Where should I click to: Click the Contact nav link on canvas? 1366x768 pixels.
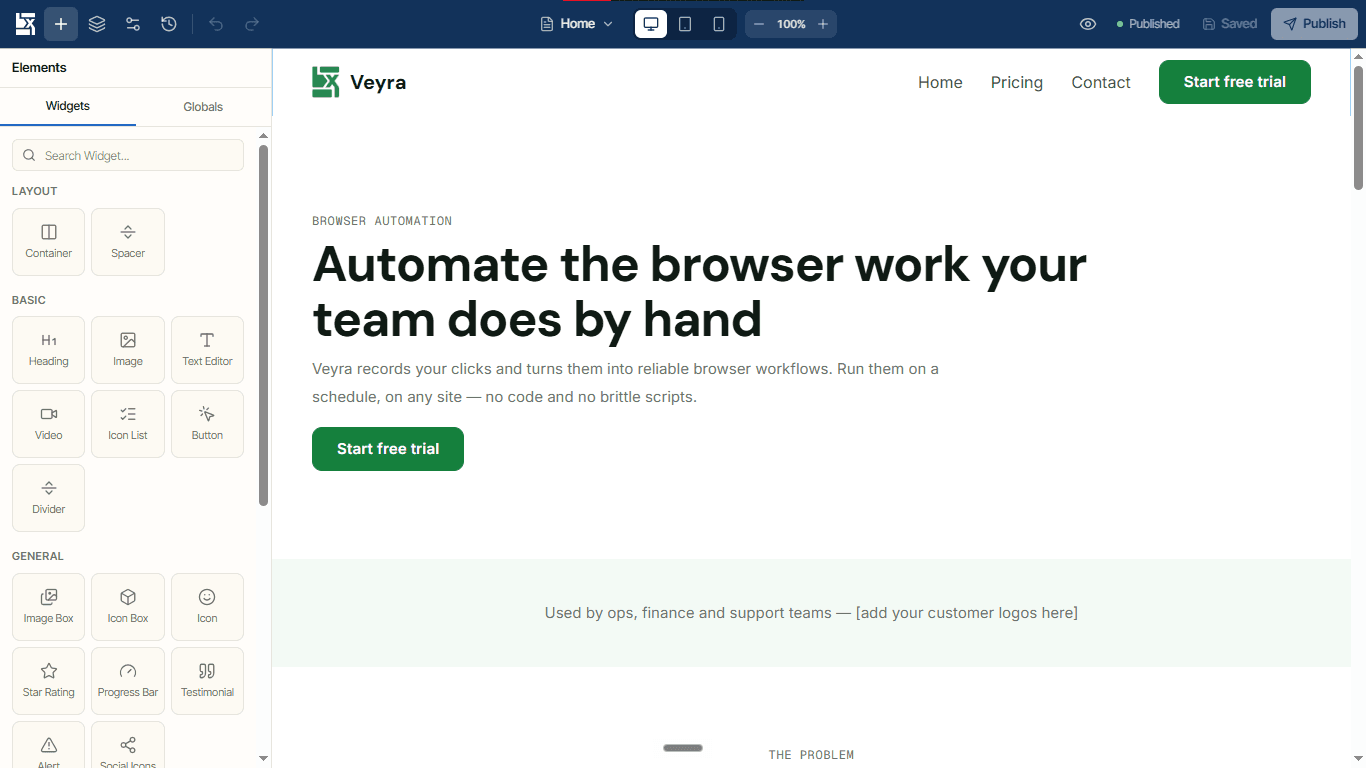pos(1101,82)
